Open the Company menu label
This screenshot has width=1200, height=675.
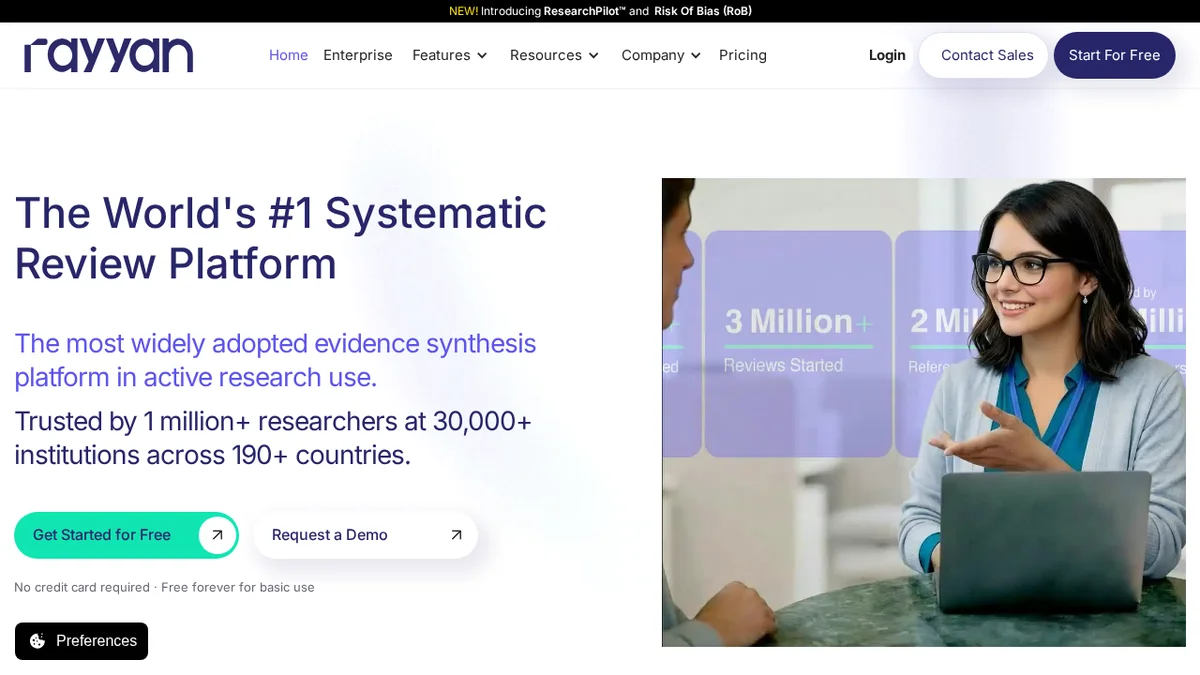click(653, 55)
